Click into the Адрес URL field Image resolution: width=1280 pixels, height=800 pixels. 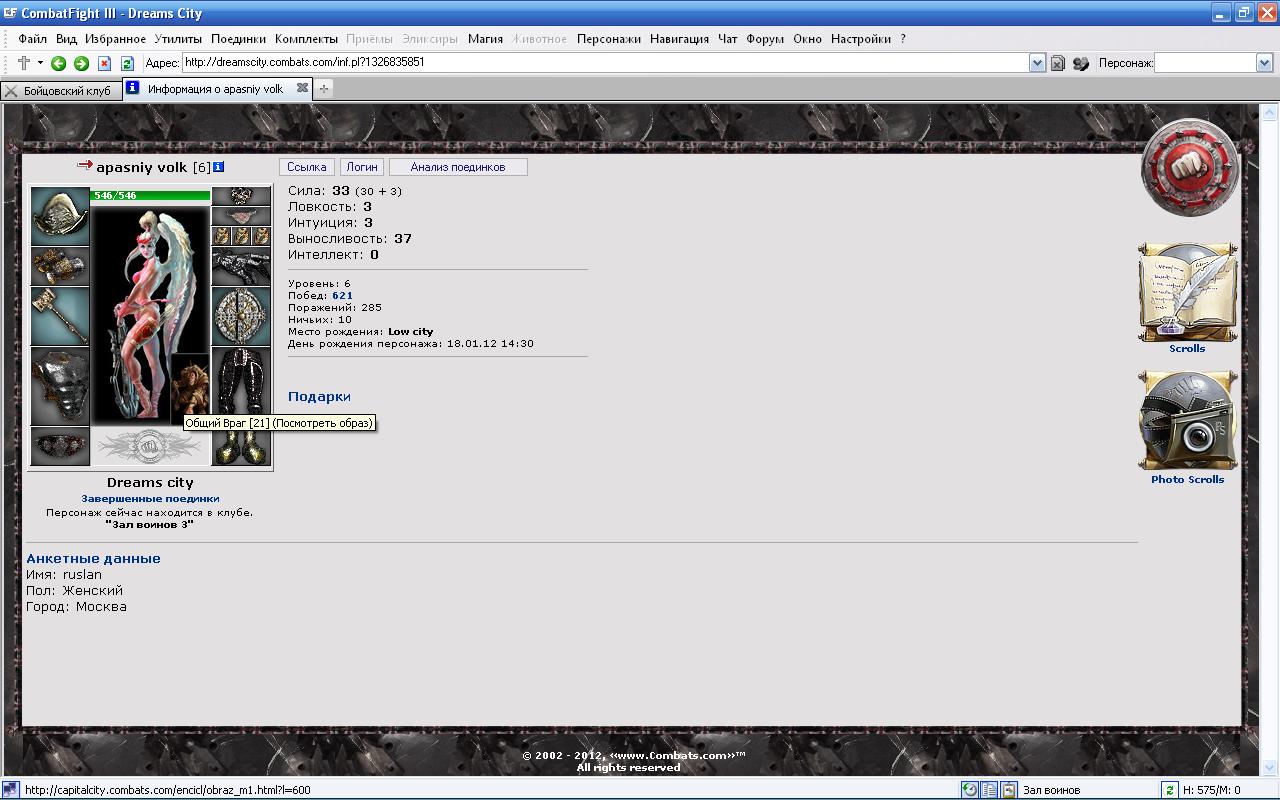coord(605,62)
